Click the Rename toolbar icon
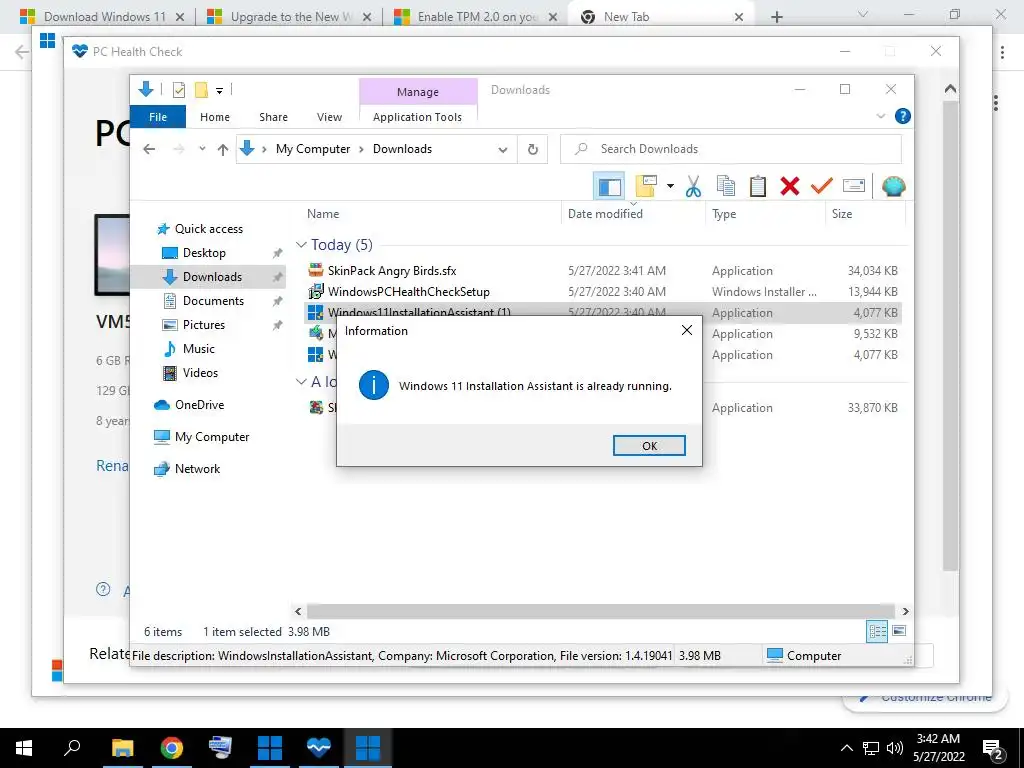This screenshot has height=768, width=1024. click(854, 187)
